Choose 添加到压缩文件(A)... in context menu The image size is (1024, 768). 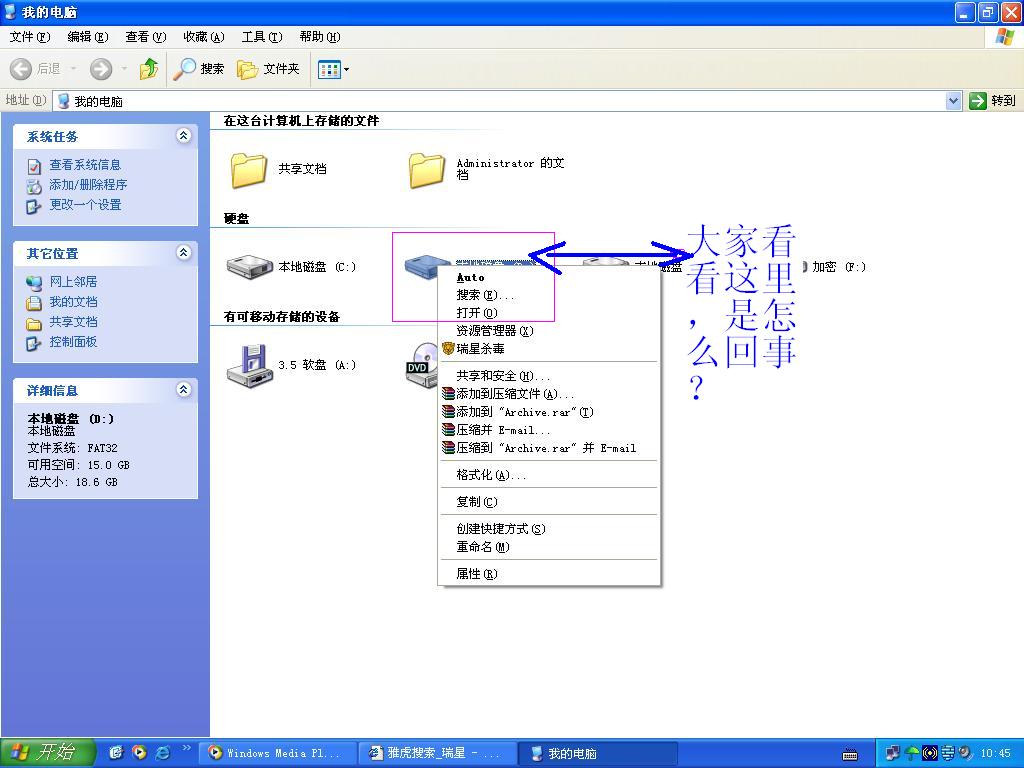click(x=549, y=394)
